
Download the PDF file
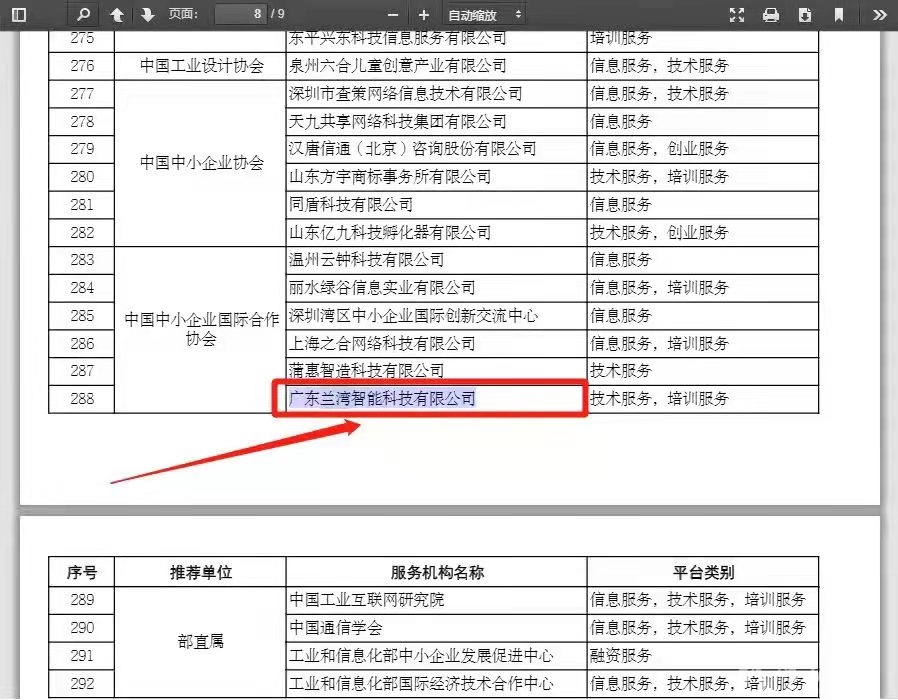click(805, 15)
